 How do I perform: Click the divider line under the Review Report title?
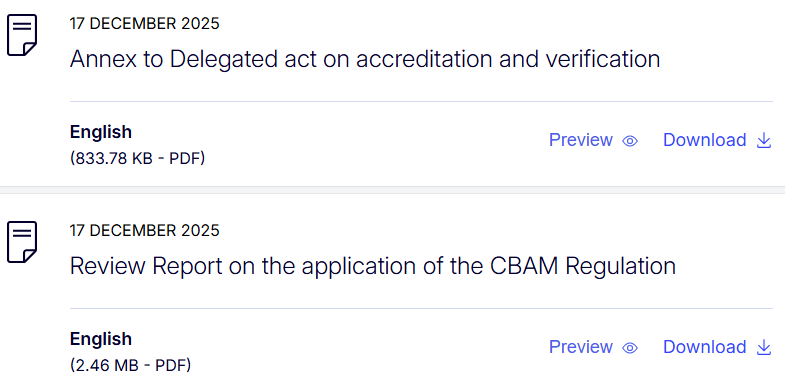click(422, 308)
